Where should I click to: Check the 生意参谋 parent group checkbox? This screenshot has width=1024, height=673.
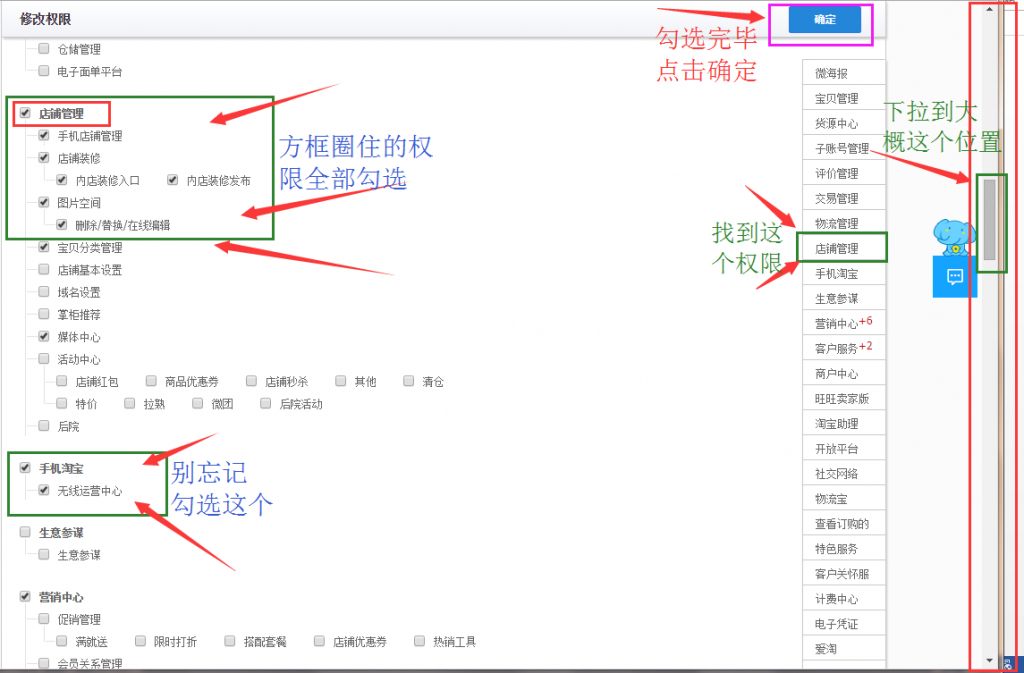point(25,532)
